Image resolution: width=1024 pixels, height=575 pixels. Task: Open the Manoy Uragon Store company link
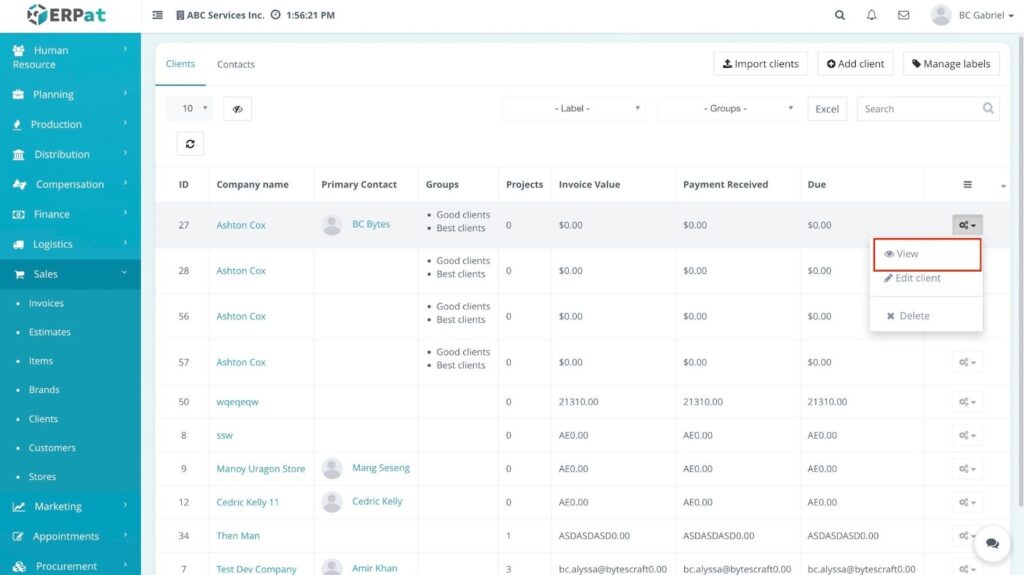click(x=260, y=469)
